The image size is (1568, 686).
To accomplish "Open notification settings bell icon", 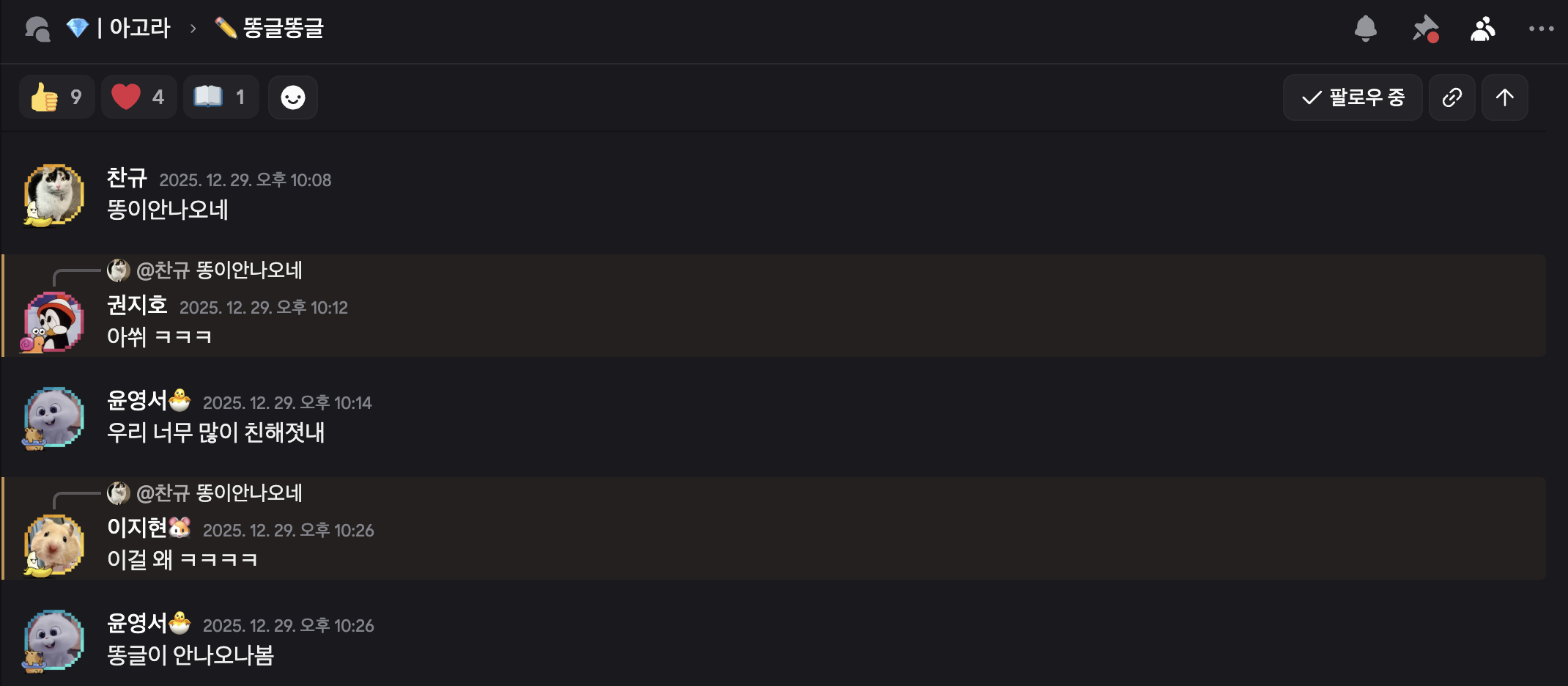I will tap(1365, 29).
